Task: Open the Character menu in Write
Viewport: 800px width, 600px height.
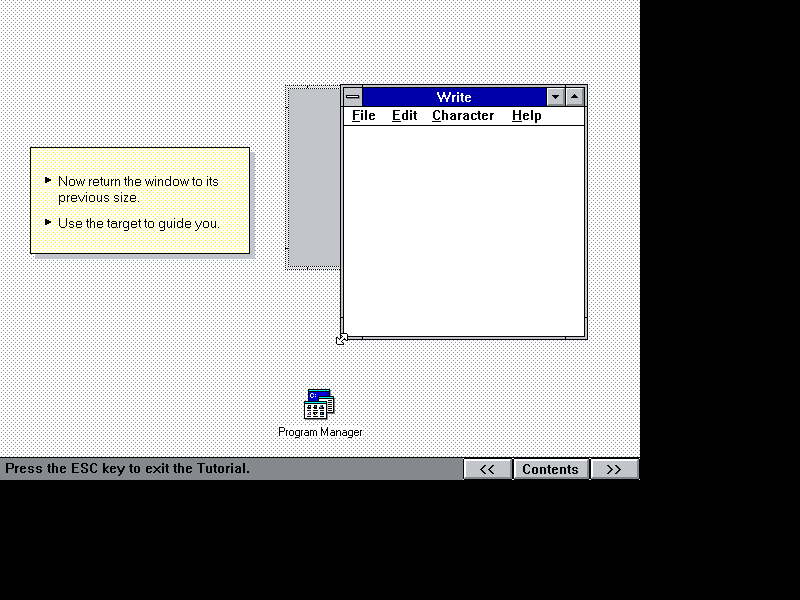Action: click(462, 115)
